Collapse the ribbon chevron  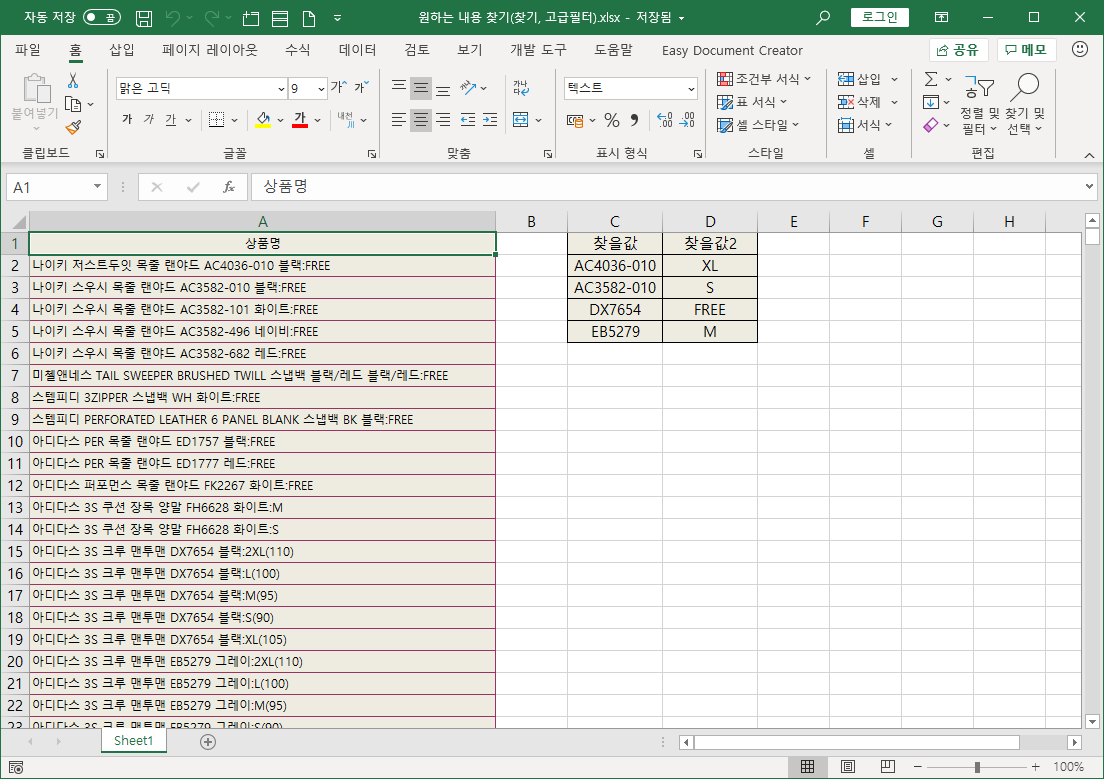pyautogui.click(x=1089, y=156)
